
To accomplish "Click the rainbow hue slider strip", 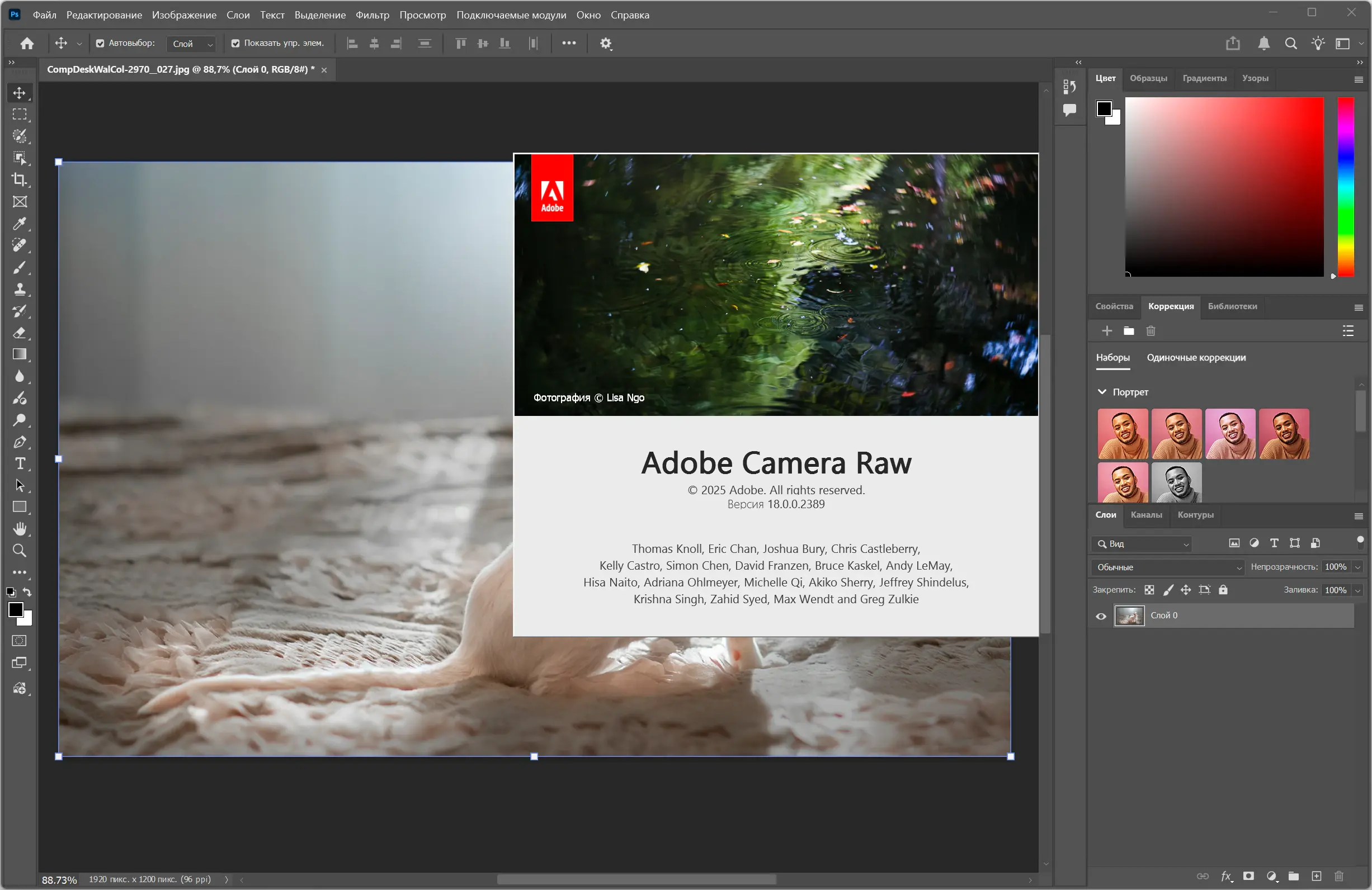I will click(1345, 187).
